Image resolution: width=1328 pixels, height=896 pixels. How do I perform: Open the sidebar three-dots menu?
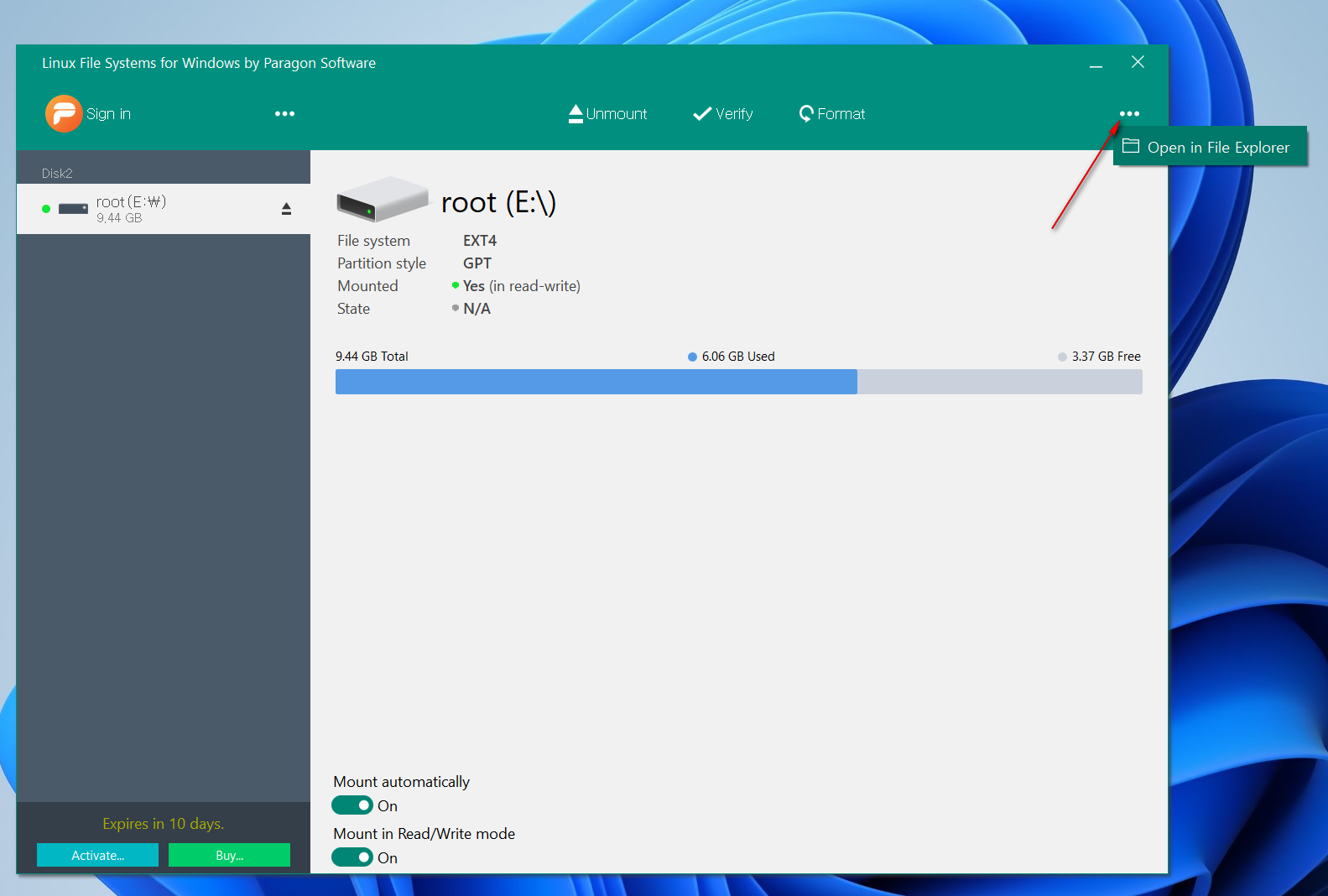tap(284, 114)
